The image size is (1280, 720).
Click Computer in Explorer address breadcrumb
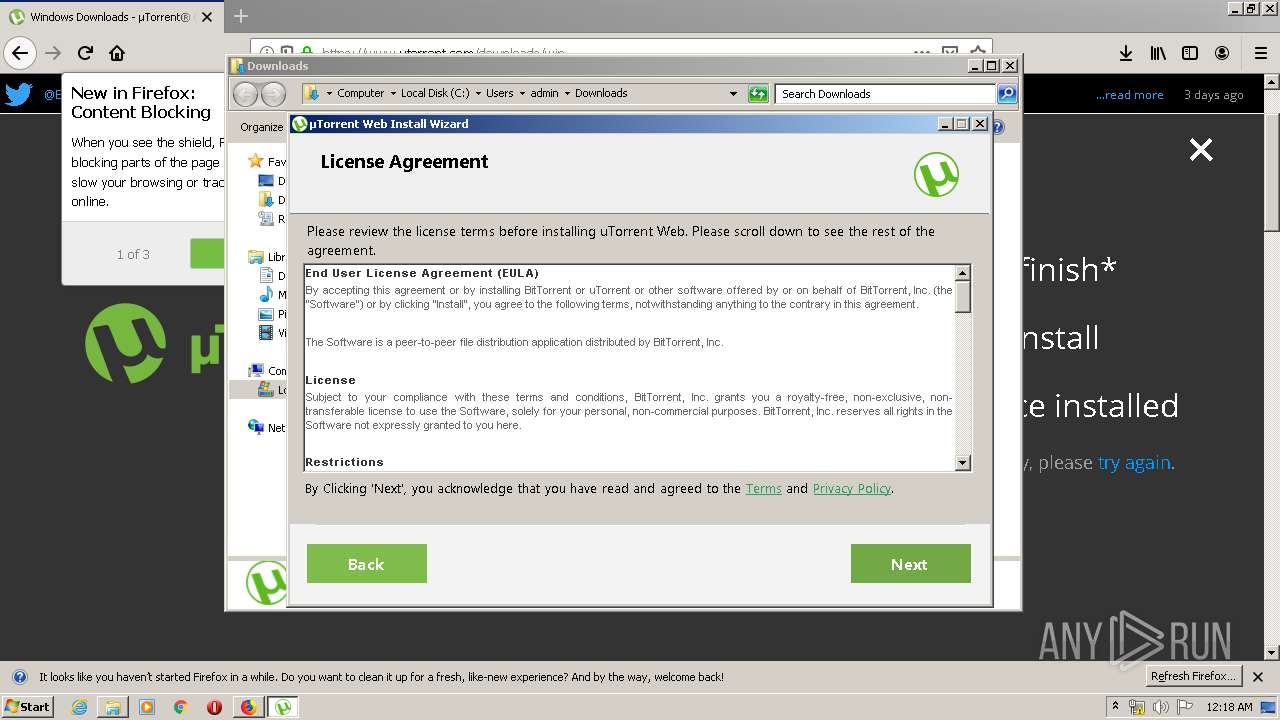(360, 93)
